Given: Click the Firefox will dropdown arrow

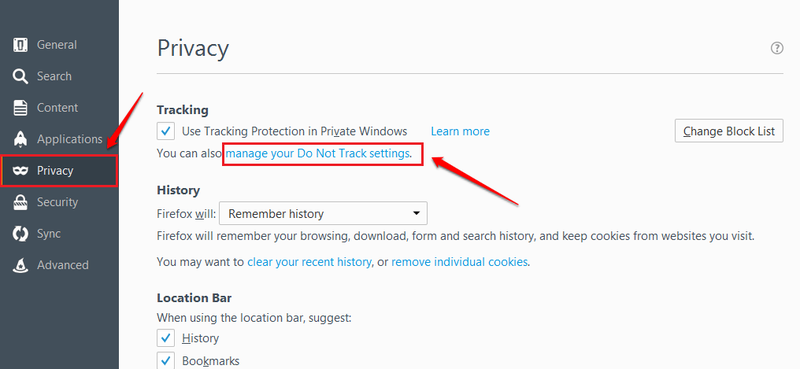Looking at the screenshot, I should [416, 213].
